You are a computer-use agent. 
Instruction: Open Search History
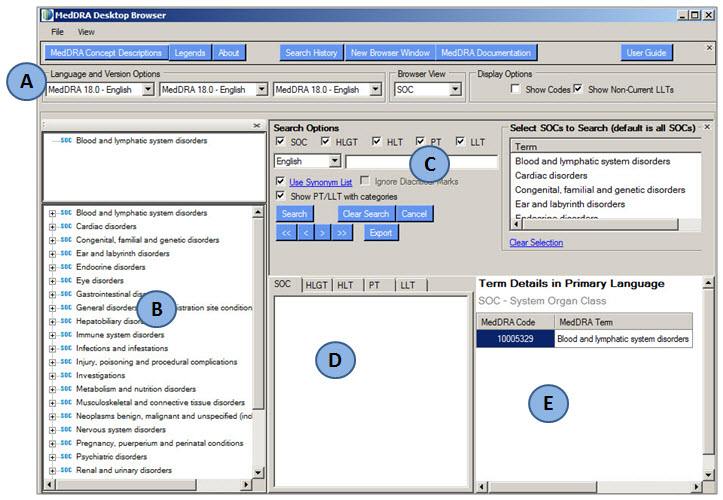coord(311,53)
